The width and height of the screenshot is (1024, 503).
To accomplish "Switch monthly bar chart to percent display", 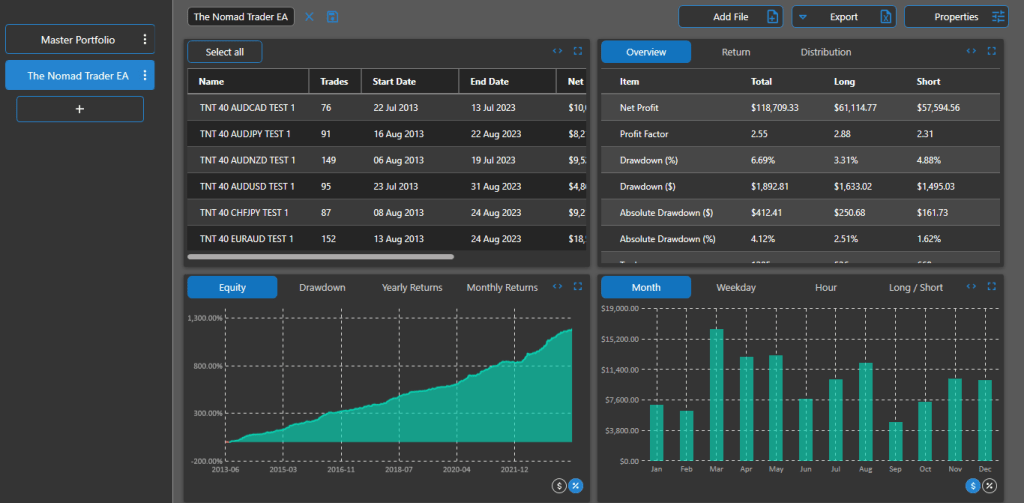I will [989, 486].
